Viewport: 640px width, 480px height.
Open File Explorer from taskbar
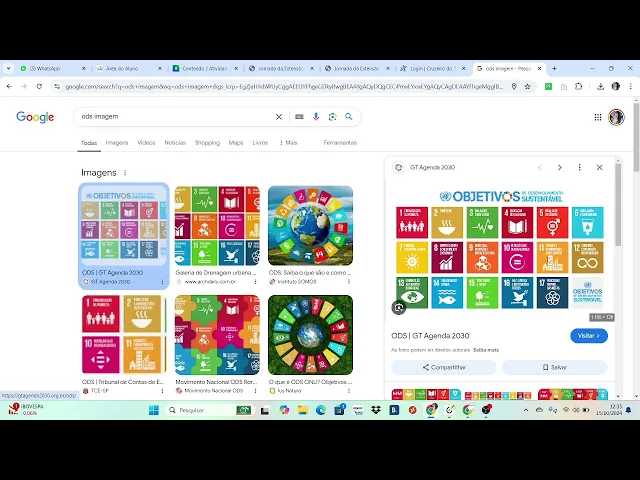[302, 410]
